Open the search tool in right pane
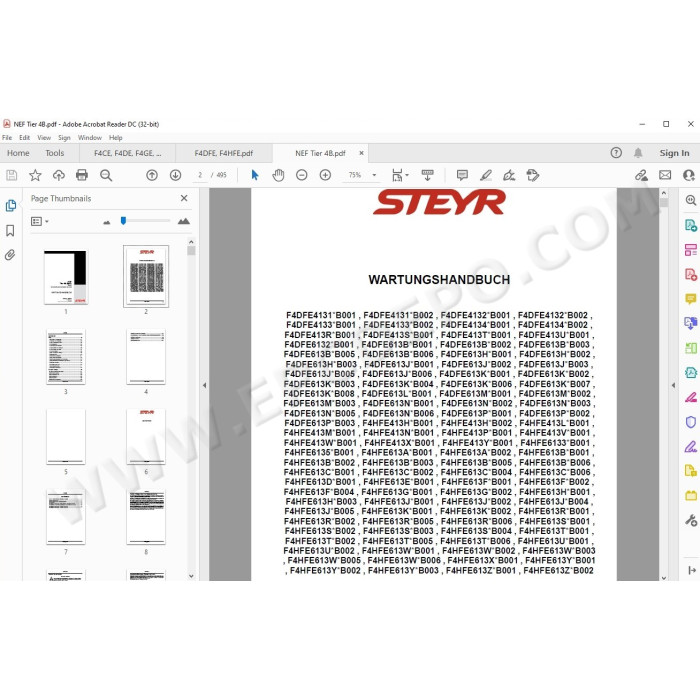Image resolution: width=700 pixels, height=700 pixels. (691, 200)
